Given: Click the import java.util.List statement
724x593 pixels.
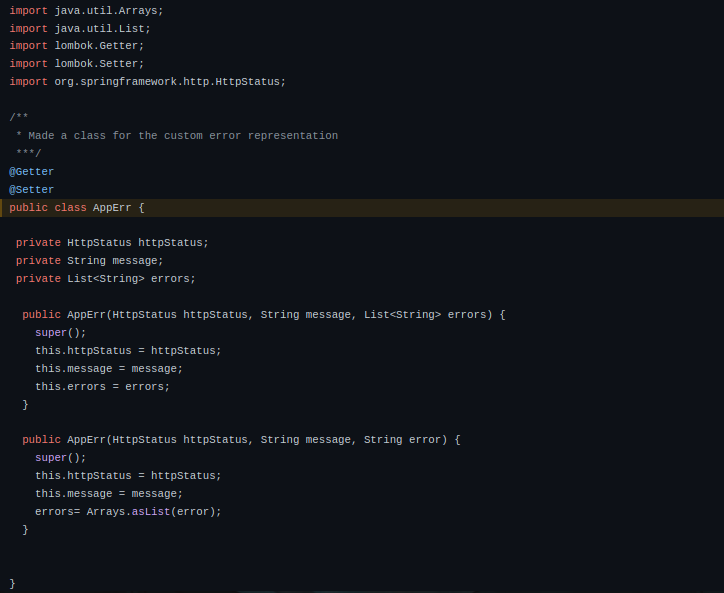Looking at the screenshot, I should click(x=80, y=28).
